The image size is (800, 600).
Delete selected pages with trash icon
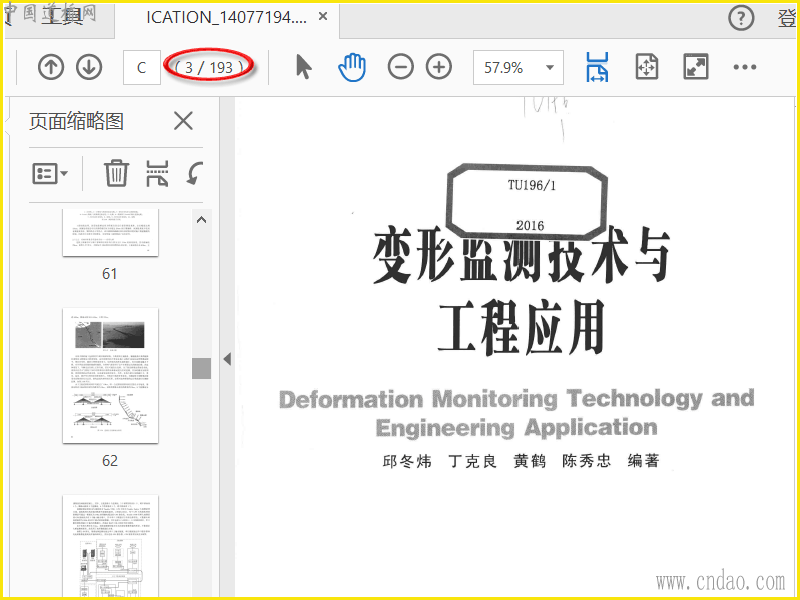point(116,173)
